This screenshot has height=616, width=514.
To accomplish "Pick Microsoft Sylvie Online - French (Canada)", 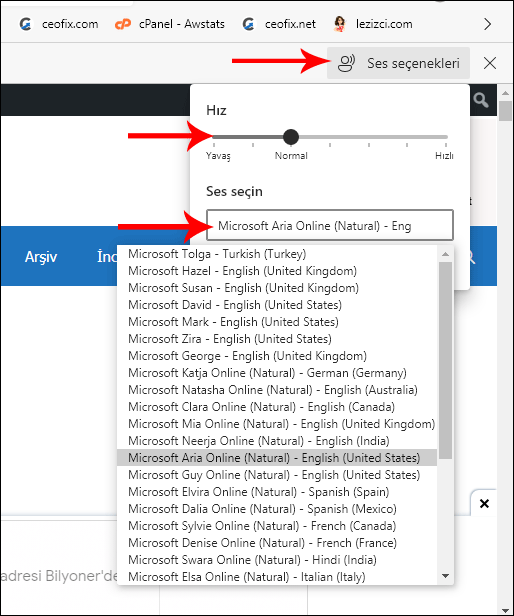I will [277, 526].
